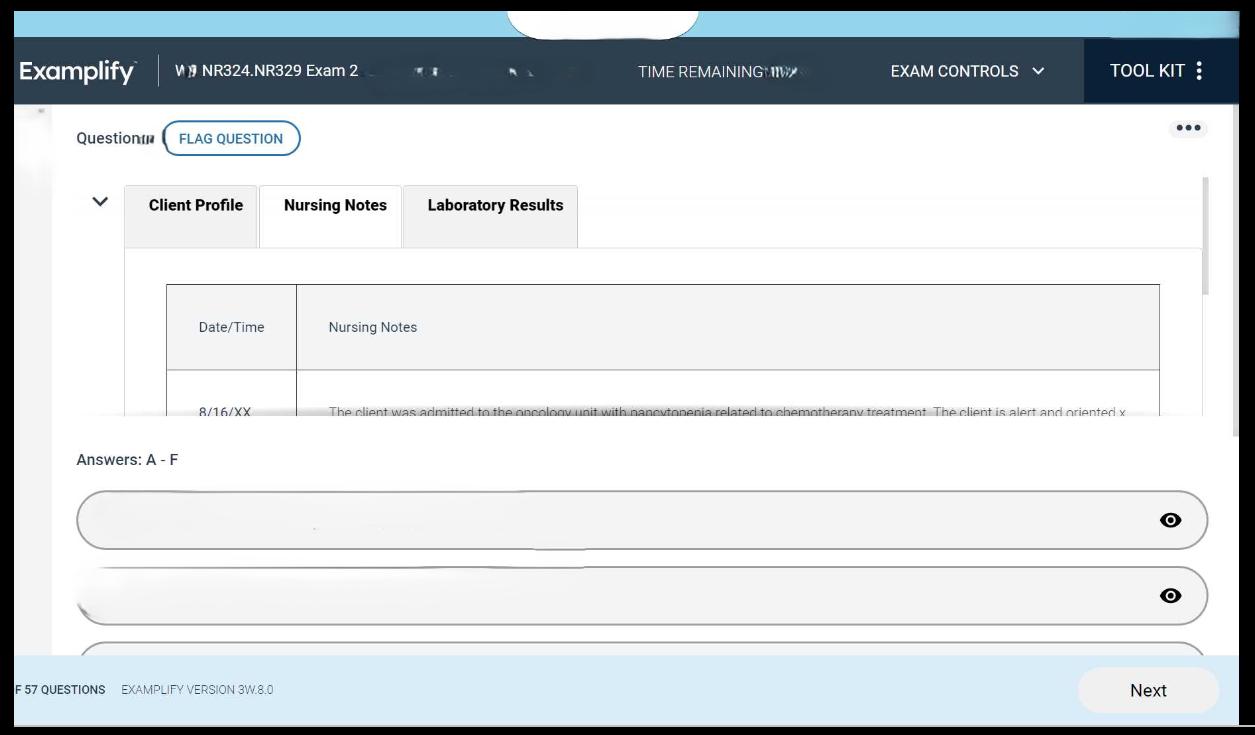Click the case study panel scrollbar
Image resolution: width=1255 pixels, height=735 pixels.
click(x=1205, y=236)
